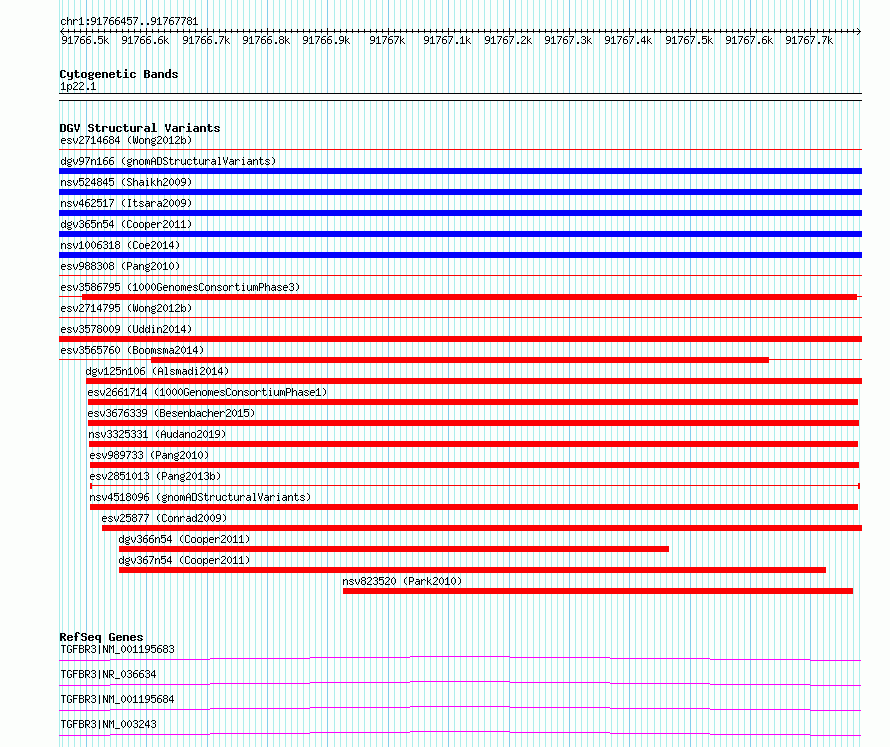Select the nsv524845 (Shaikh2009) label
Viewport: 890px width, 747px height.
tap(126, 182)
